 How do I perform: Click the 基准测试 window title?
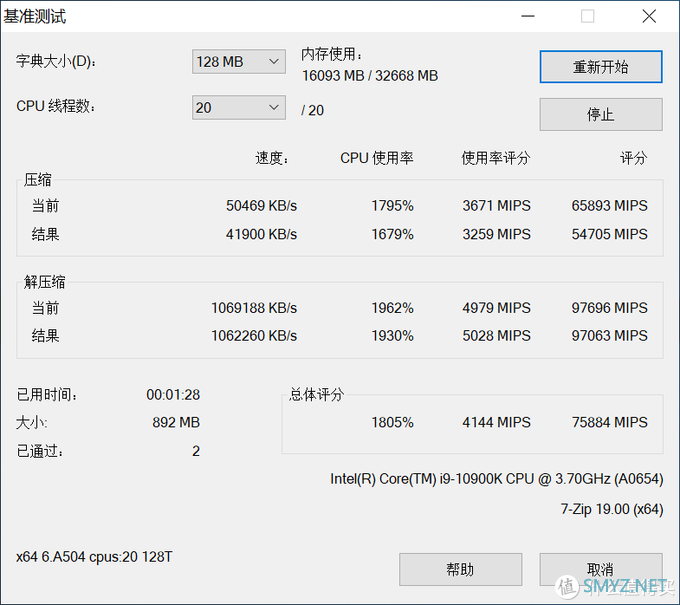[x=35, y=16]
